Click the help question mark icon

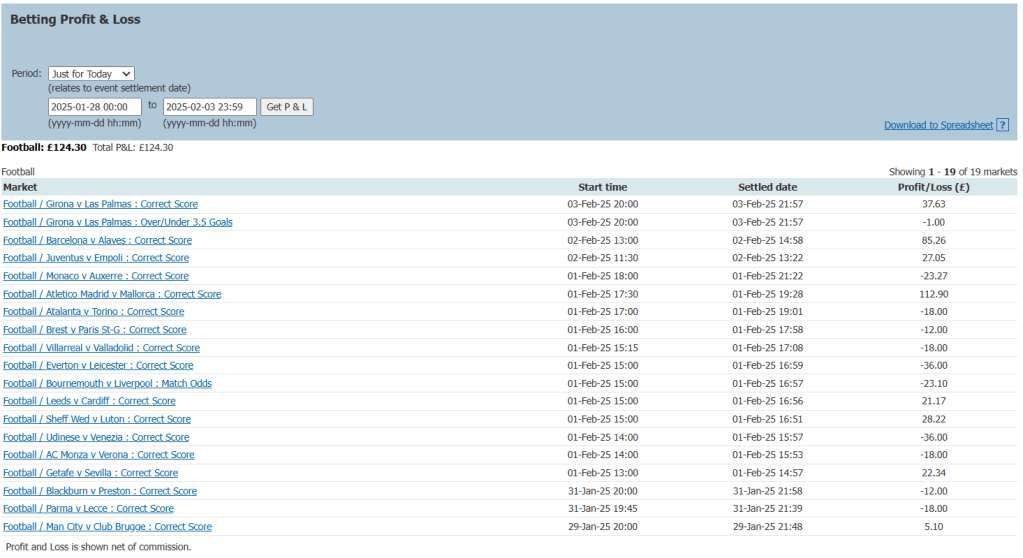coord(1002,125)
